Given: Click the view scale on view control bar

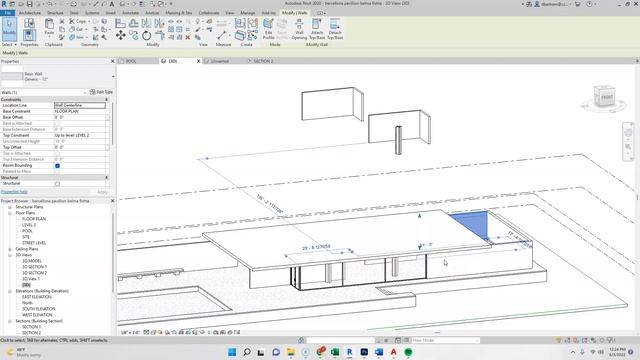Looking at the screenshot, I should pyautogui.click(x=131, y=333).
